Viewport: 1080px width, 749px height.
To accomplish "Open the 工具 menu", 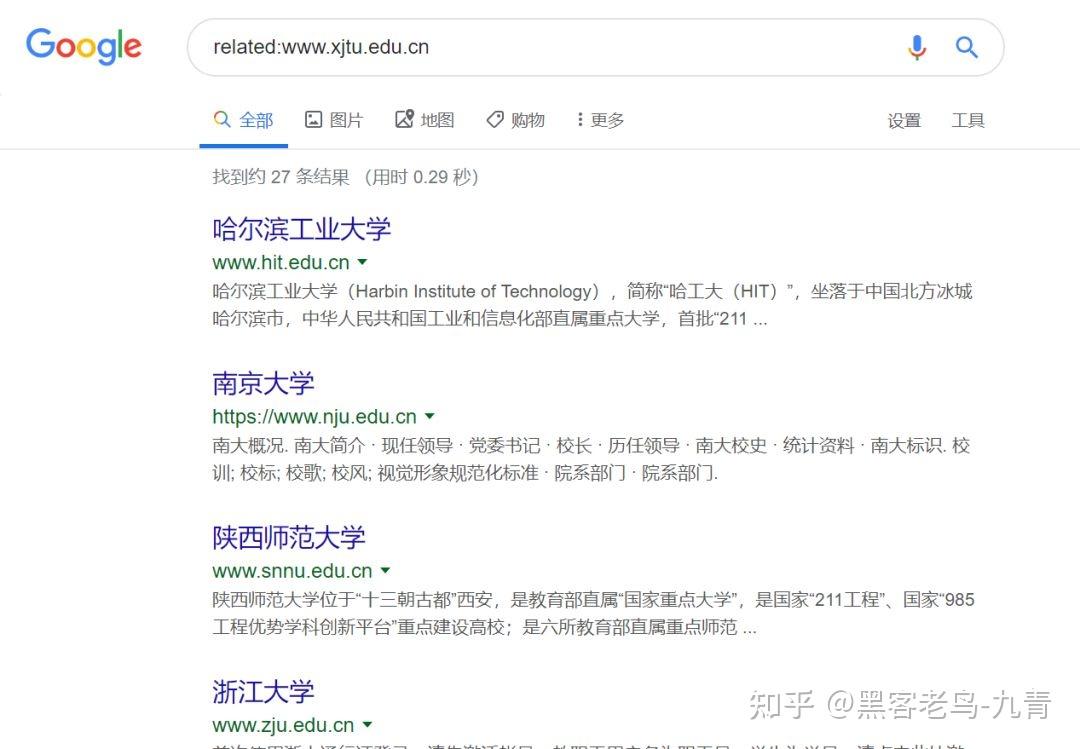I will (967, 119).
